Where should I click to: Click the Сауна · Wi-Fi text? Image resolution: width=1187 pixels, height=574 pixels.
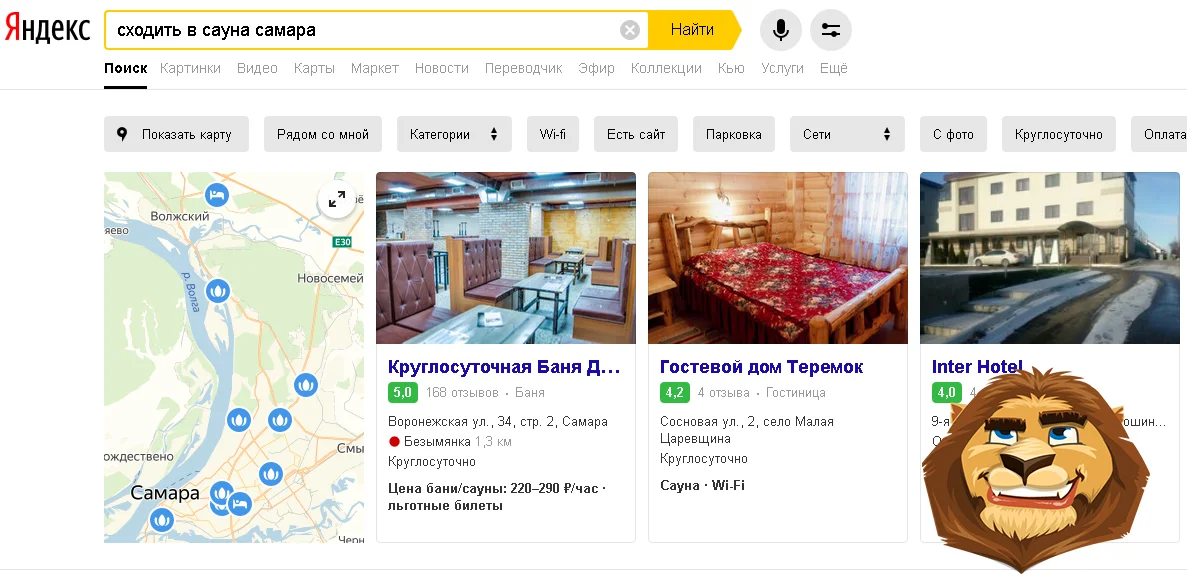tap(703, 485)
